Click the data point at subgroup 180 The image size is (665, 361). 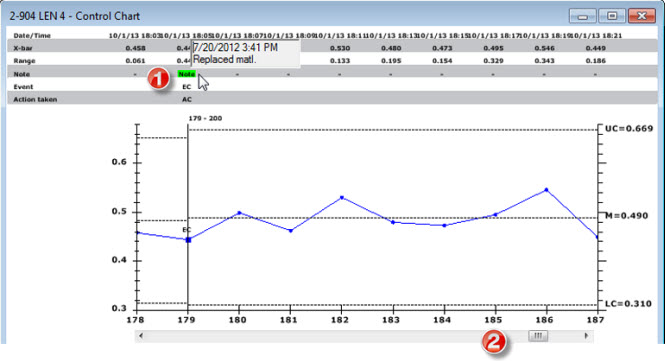(x=239, y=213)
